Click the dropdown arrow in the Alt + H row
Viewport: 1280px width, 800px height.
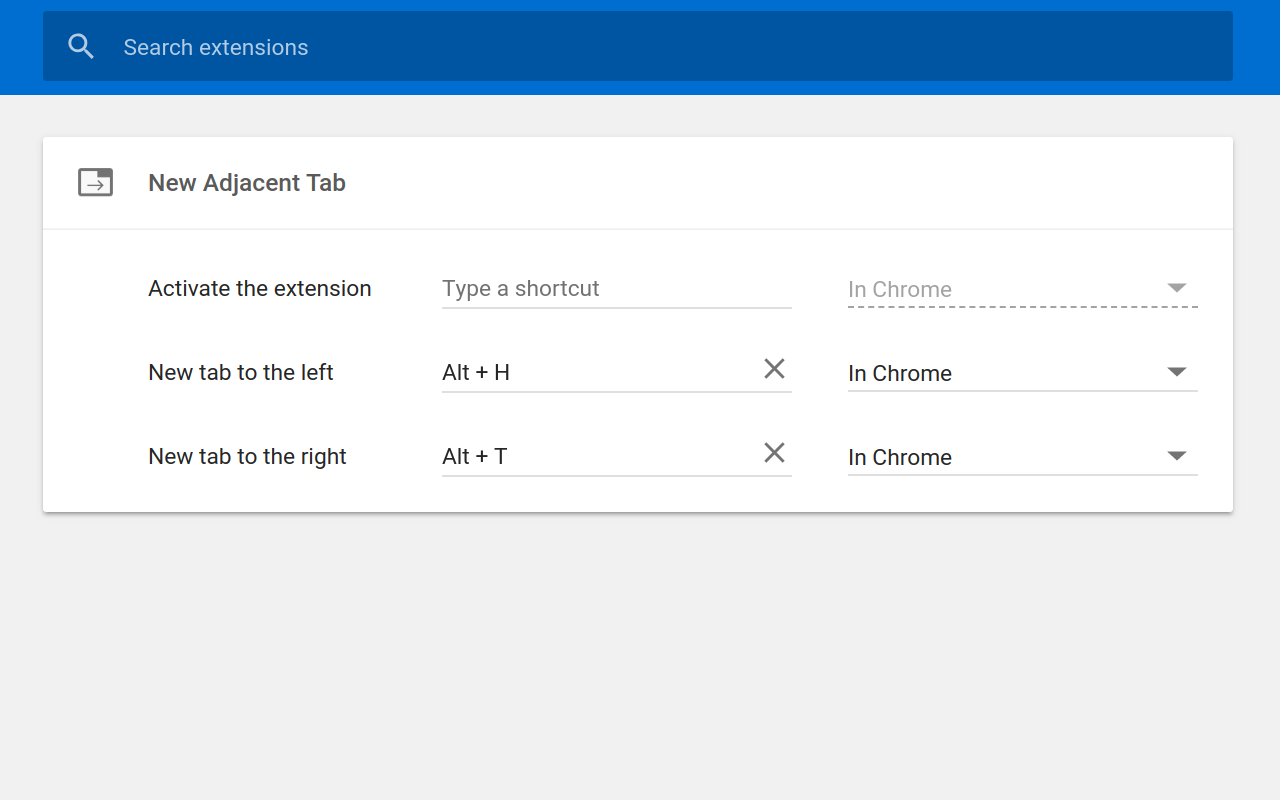(x=1177, y=372)
